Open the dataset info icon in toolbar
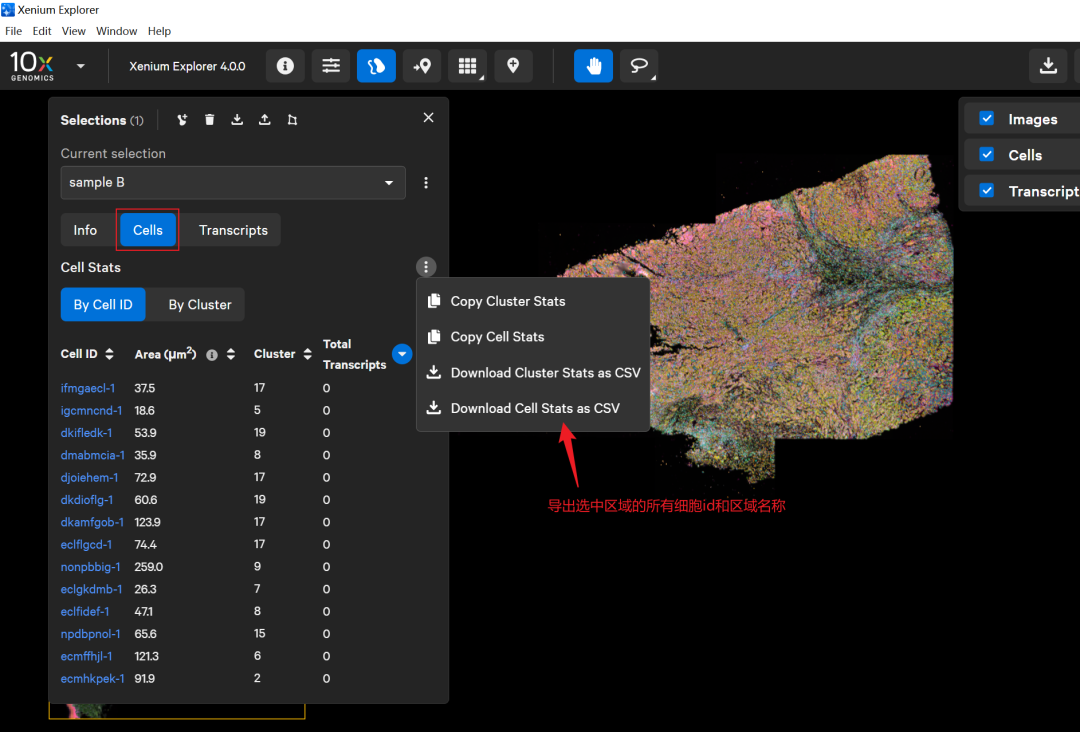Screen dimensions: 1080x732 click(285, 66)
